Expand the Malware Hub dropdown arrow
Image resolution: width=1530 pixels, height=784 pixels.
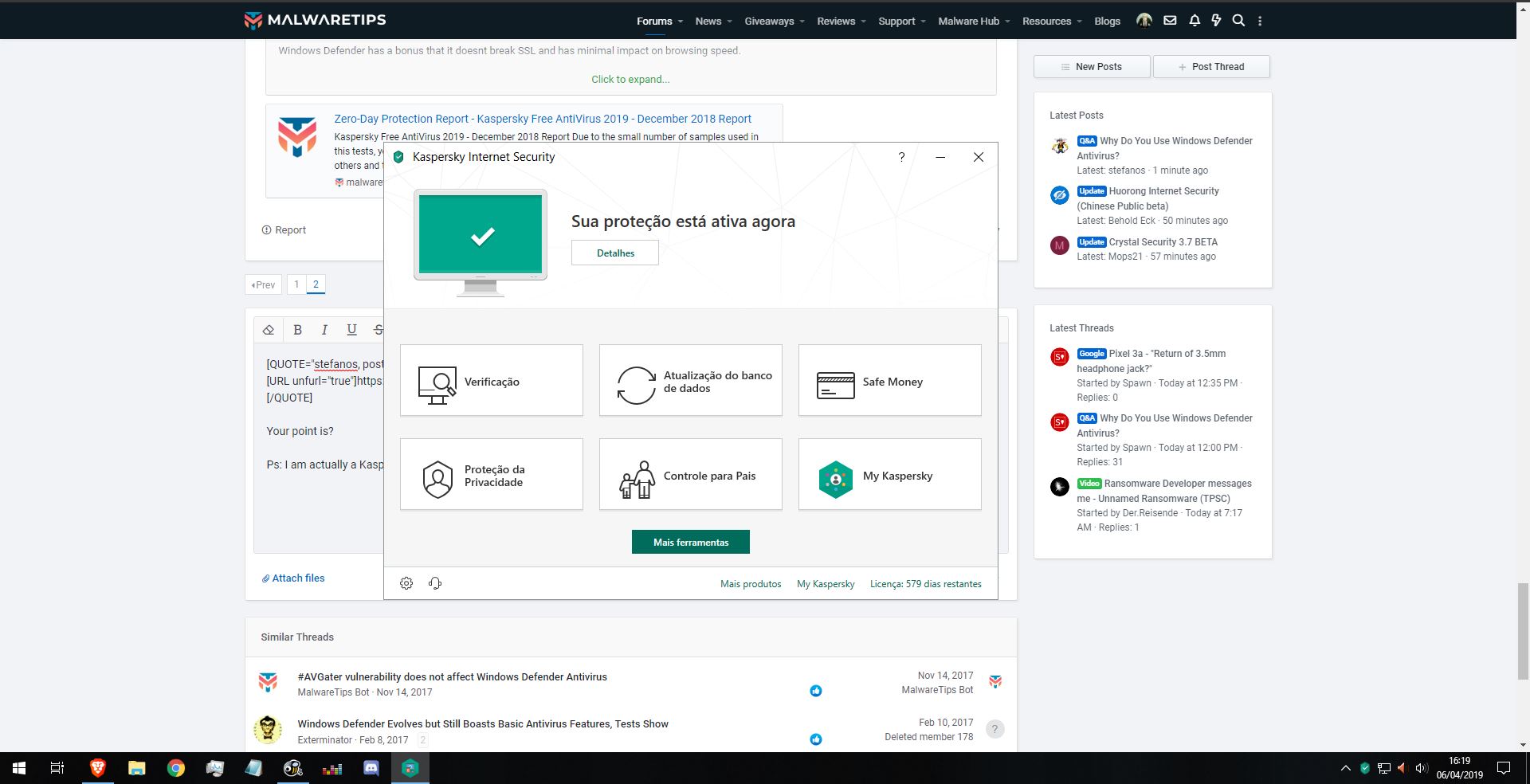coord(1007,22)
